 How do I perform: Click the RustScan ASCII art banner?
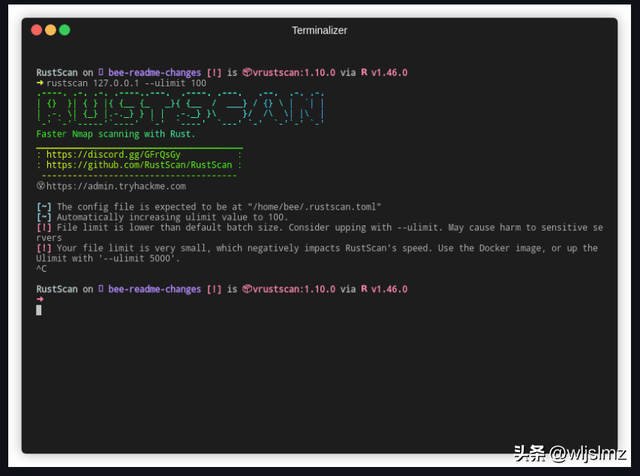[180, 108]
